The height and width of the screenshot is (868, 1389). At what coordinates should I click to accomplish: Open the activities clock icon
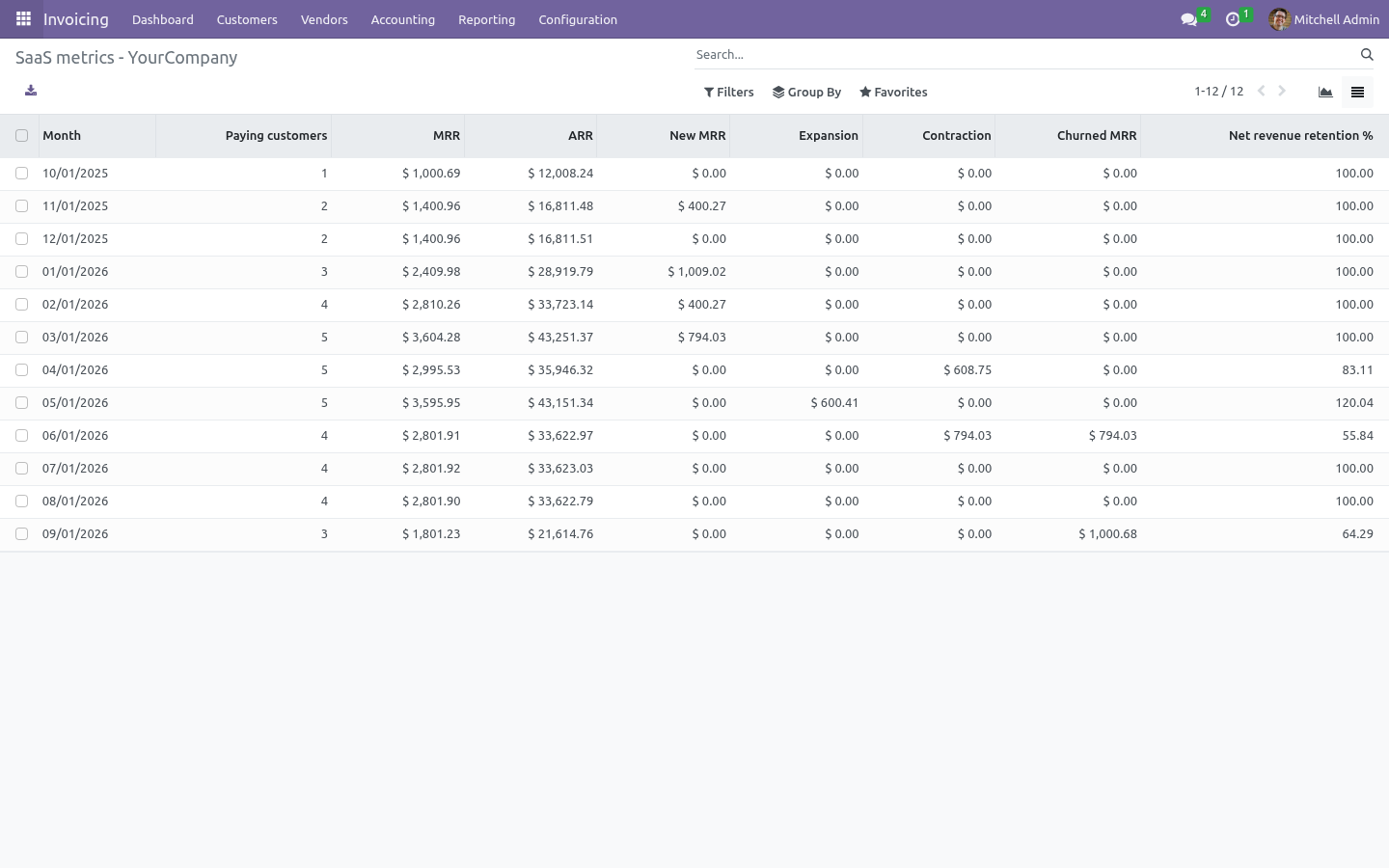[1233, 19]
